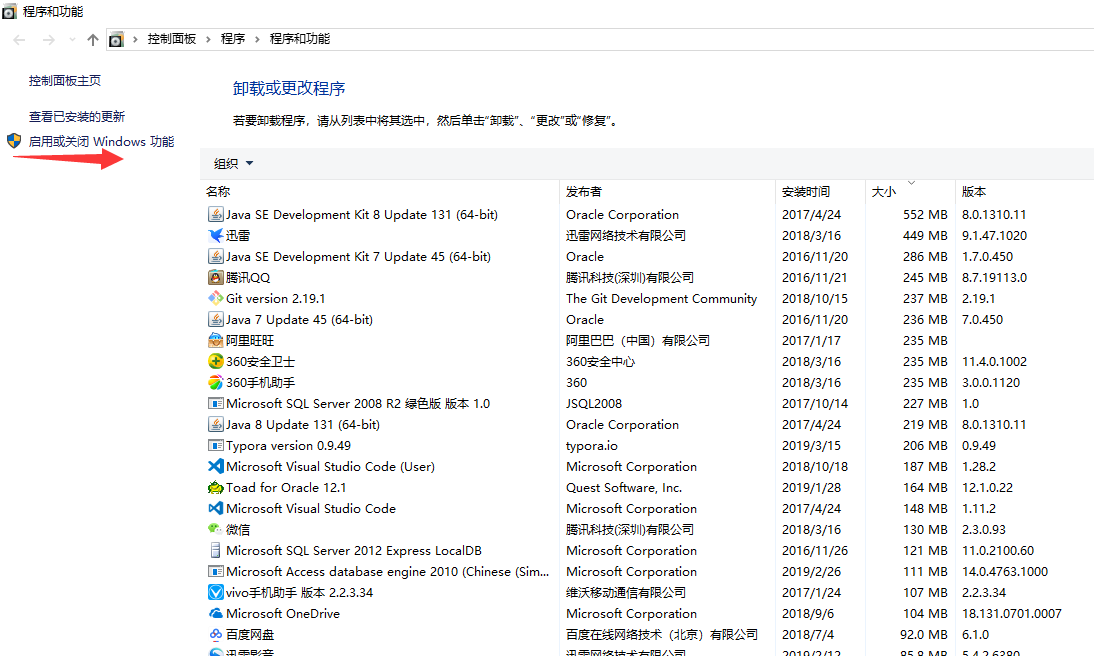This screenshot has height=656, width=1094.
Task: Select the Typora version 0.9.49 entry
Action: click(288, 446)
